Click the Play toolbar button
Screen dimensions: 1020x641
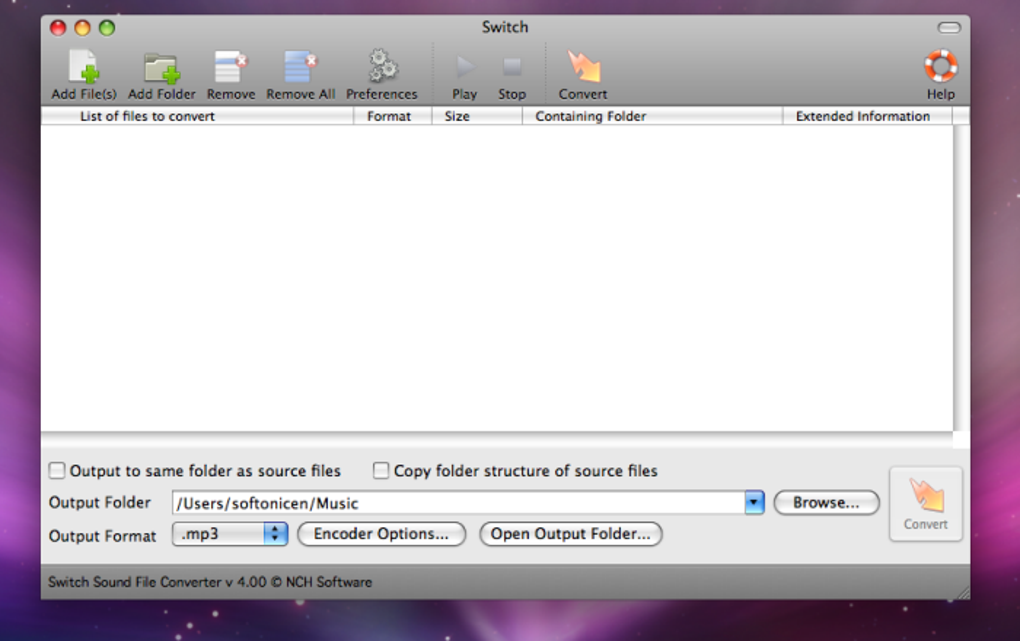(464, 66)
